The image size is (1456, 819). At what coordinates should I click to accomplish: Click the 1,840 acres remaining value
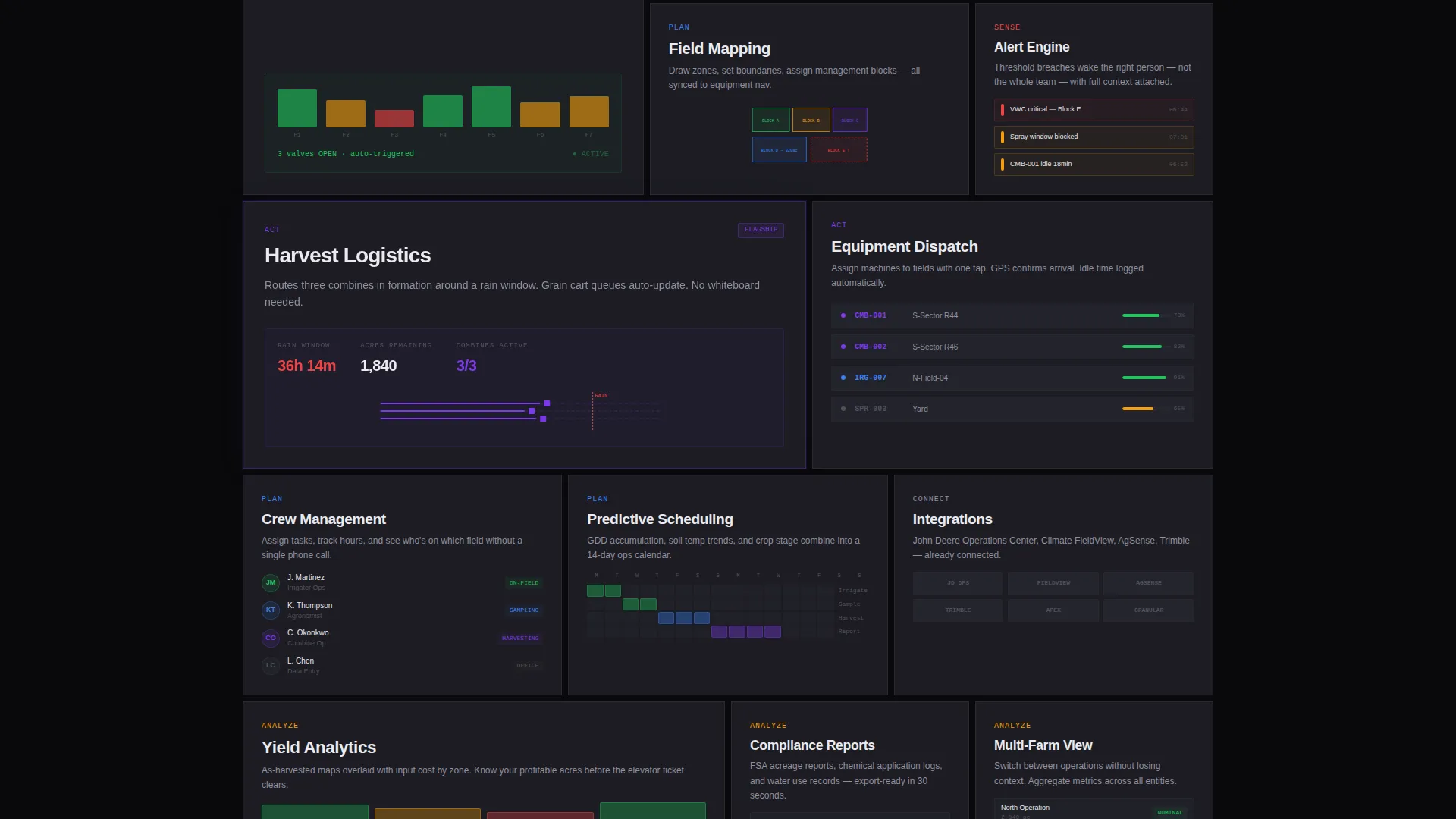378,366
